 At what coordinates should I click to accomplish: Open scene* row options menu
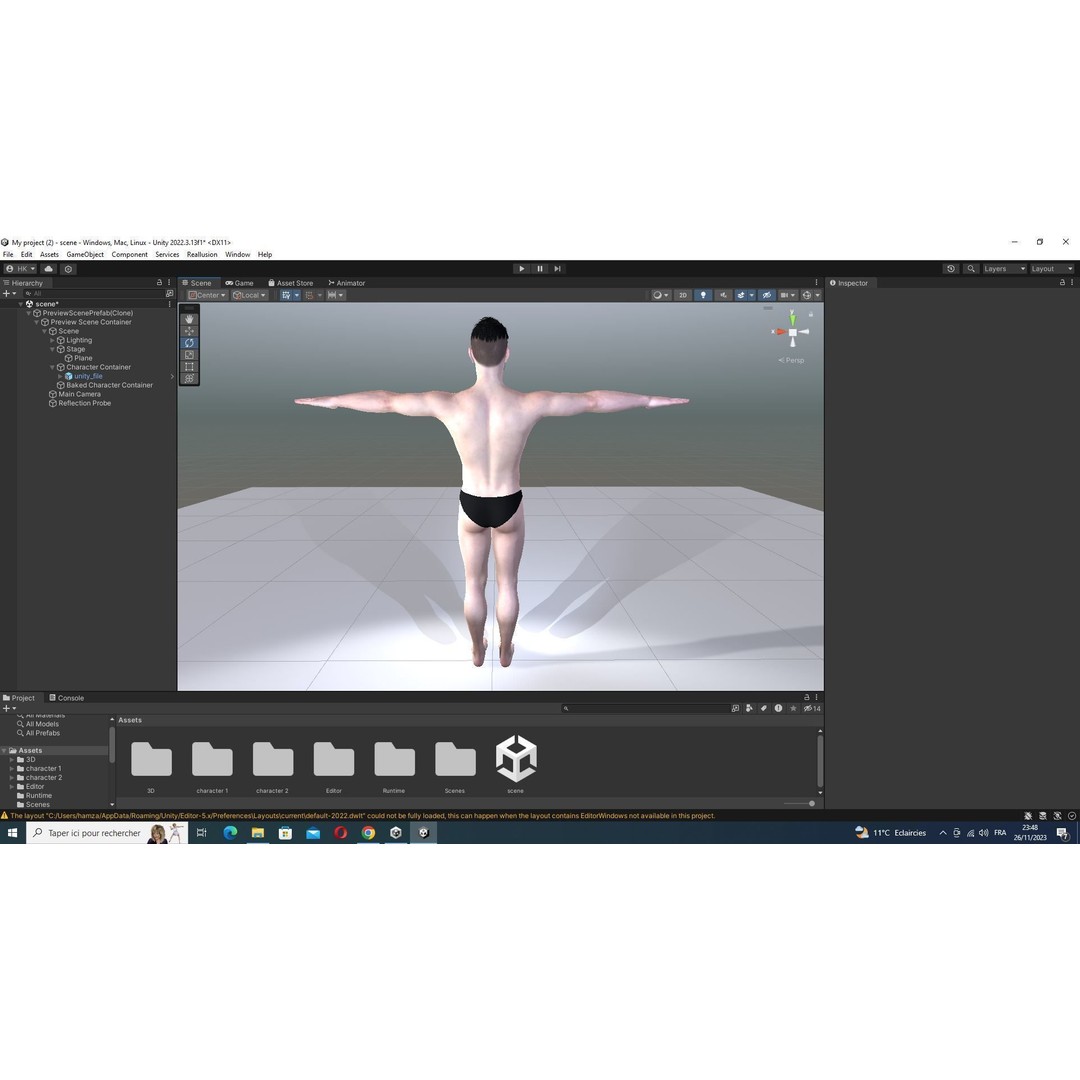tap(169, 304)
